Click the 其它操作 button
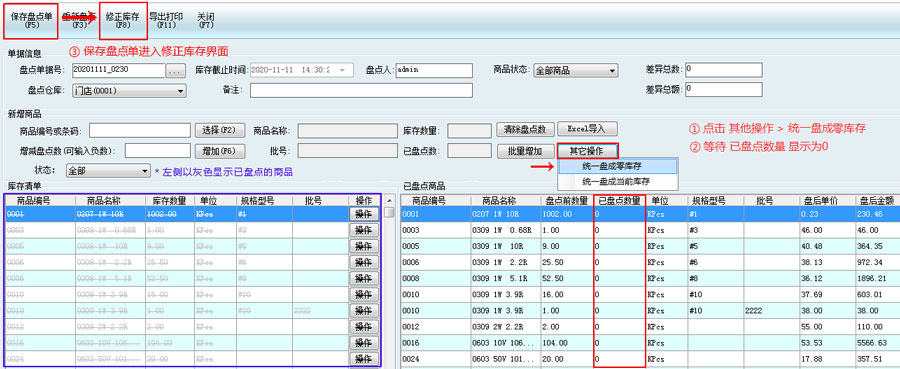900x369 pixels. pos(586,151)
